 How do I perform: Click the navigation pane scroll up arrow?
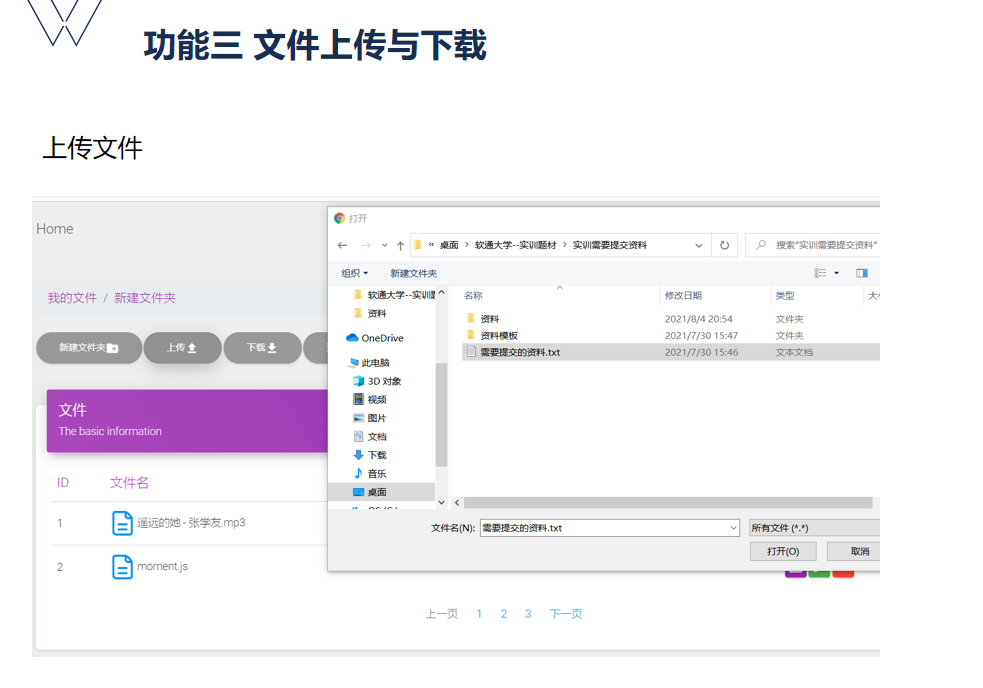tap(441, 292)
